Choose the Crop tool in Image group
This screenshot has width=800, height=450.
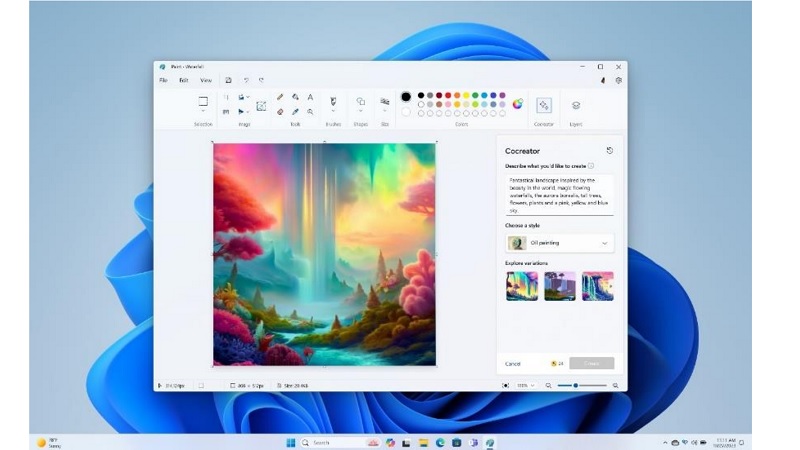[226, 97]
